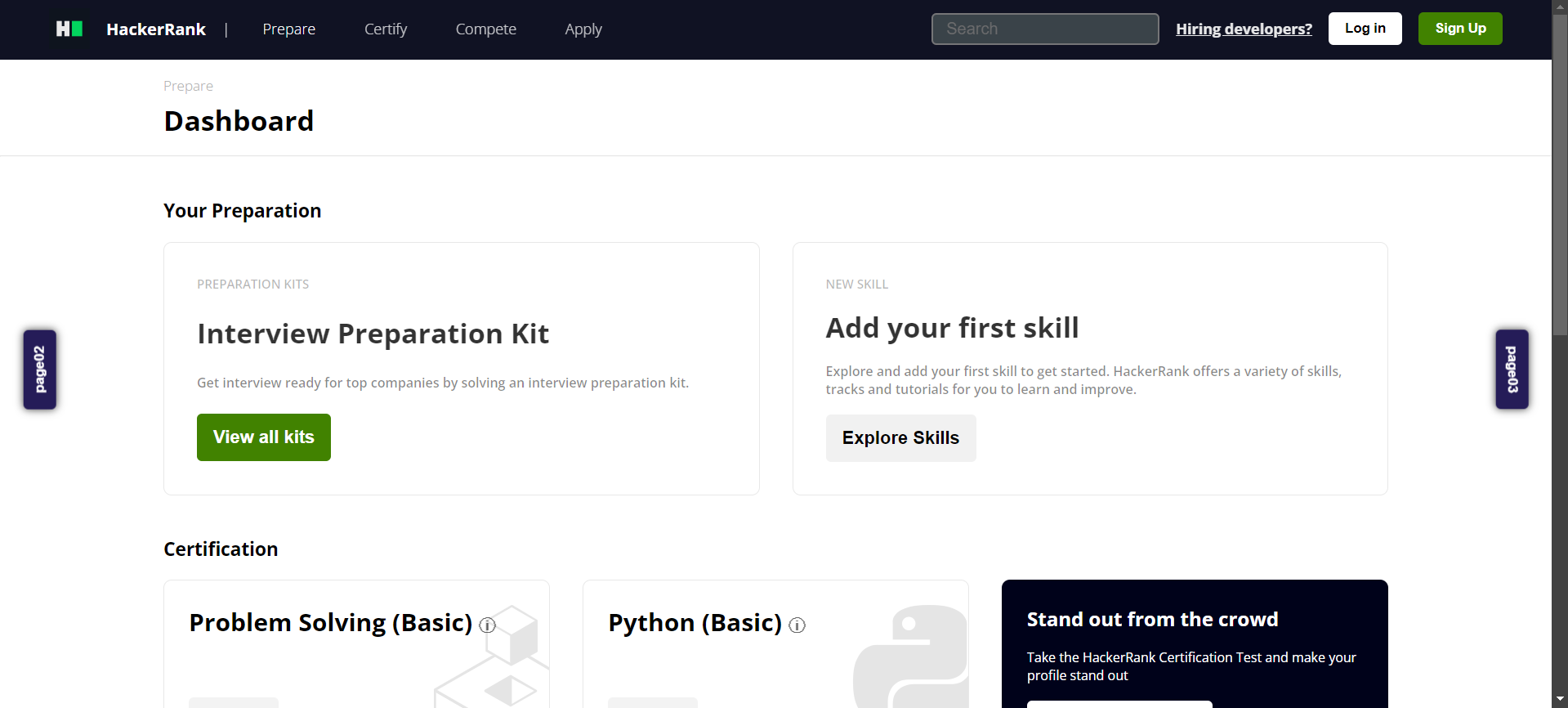Open the Python (Basic) certification card

click(775, 644)
